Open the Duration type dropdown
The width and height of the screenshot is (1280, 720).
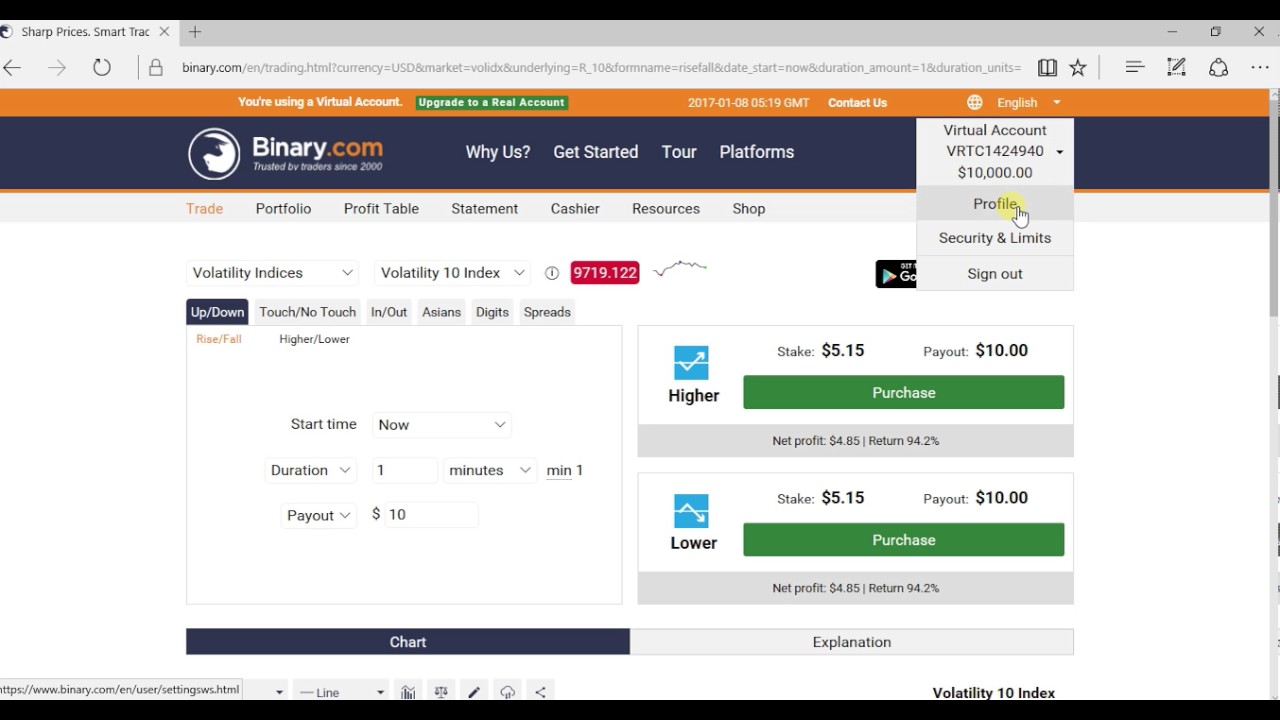click(310, 470)
